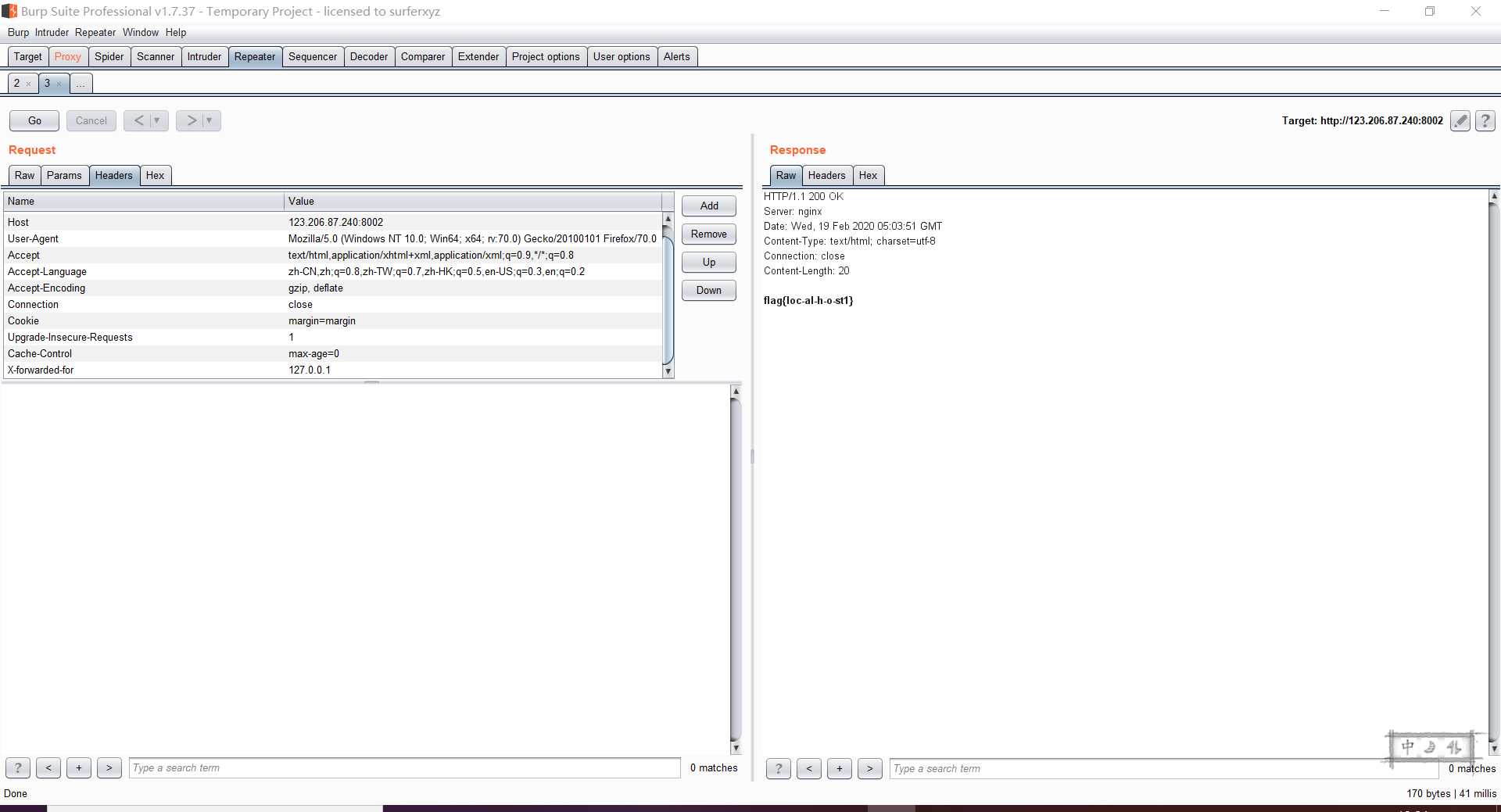Open the Repeater menu
The width and height of the screenshot is (1501, 812).
[x=95, y=32]
